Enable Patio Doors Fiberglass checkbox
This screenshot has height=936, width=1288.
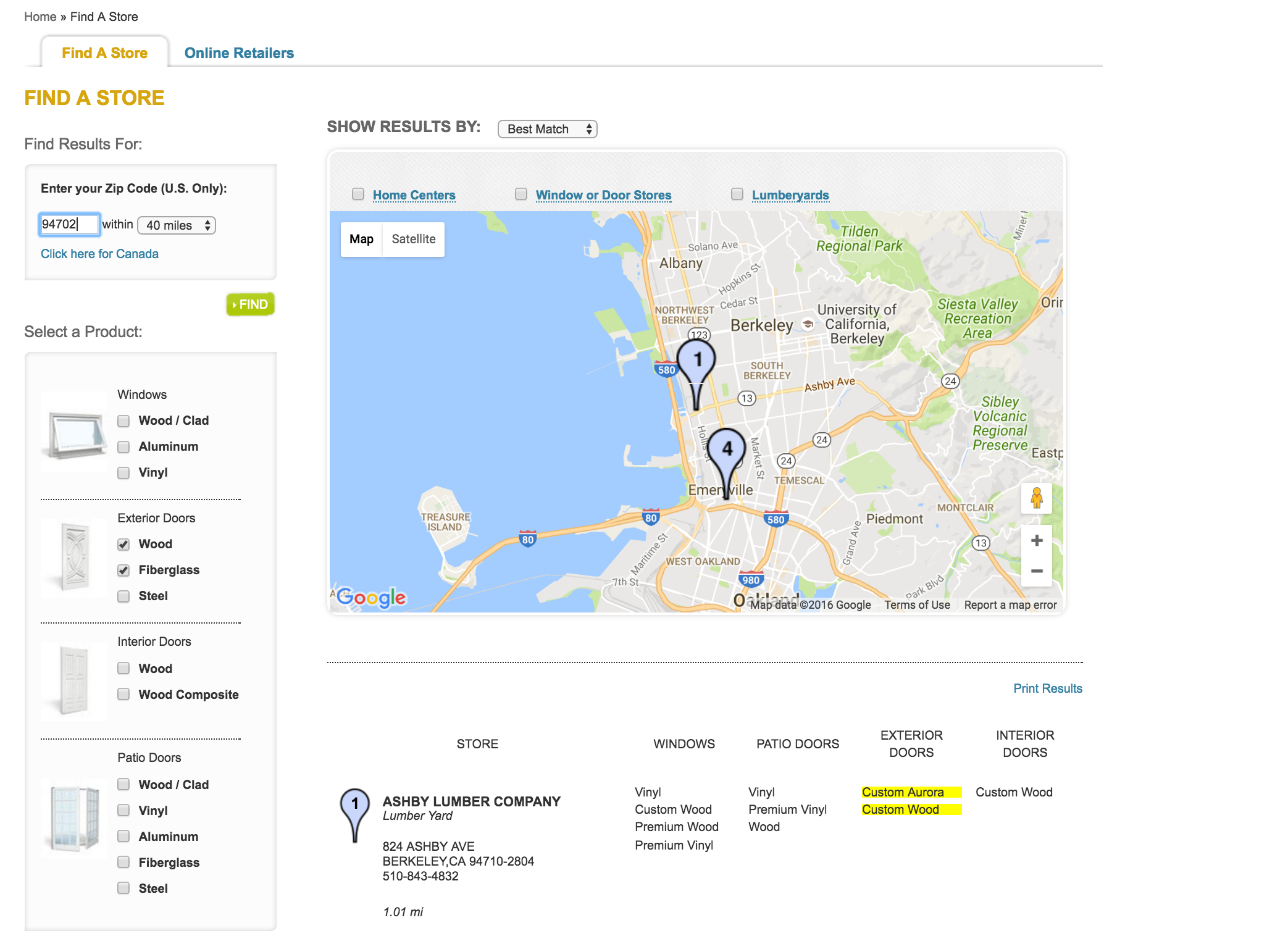coord(123,862)
